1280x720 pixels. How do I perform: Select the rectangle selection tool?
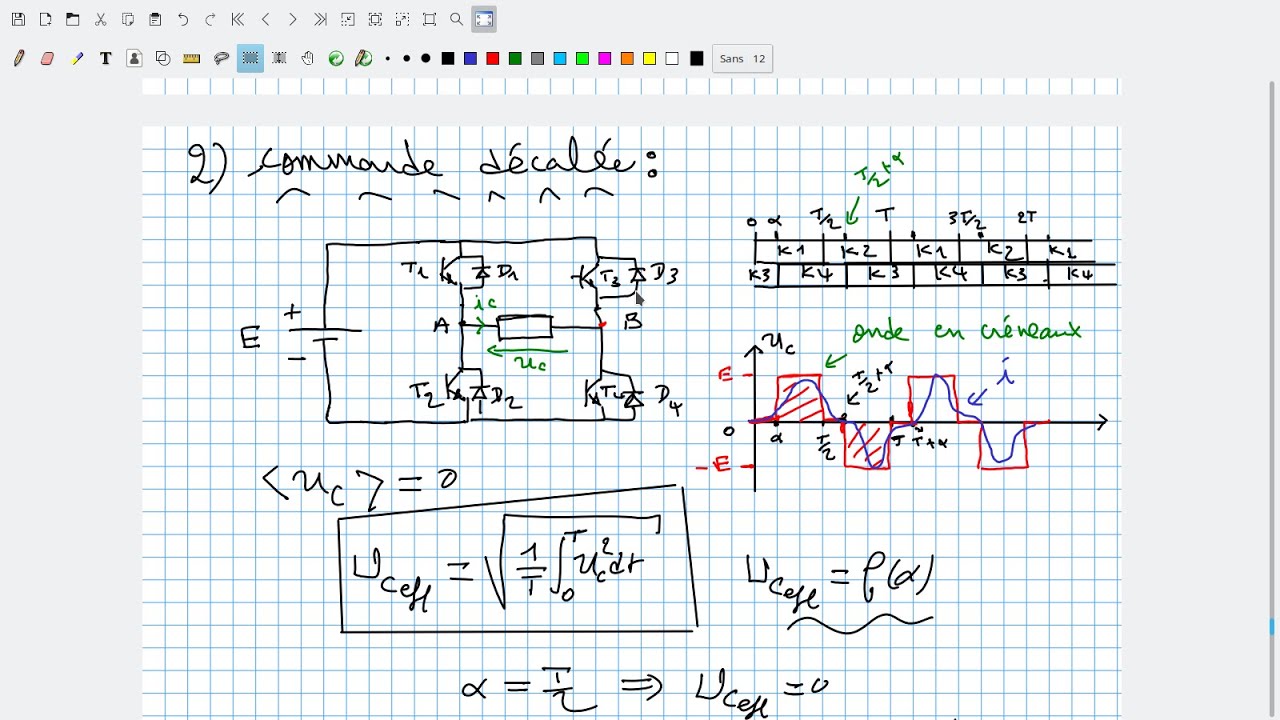coord(250,59)
